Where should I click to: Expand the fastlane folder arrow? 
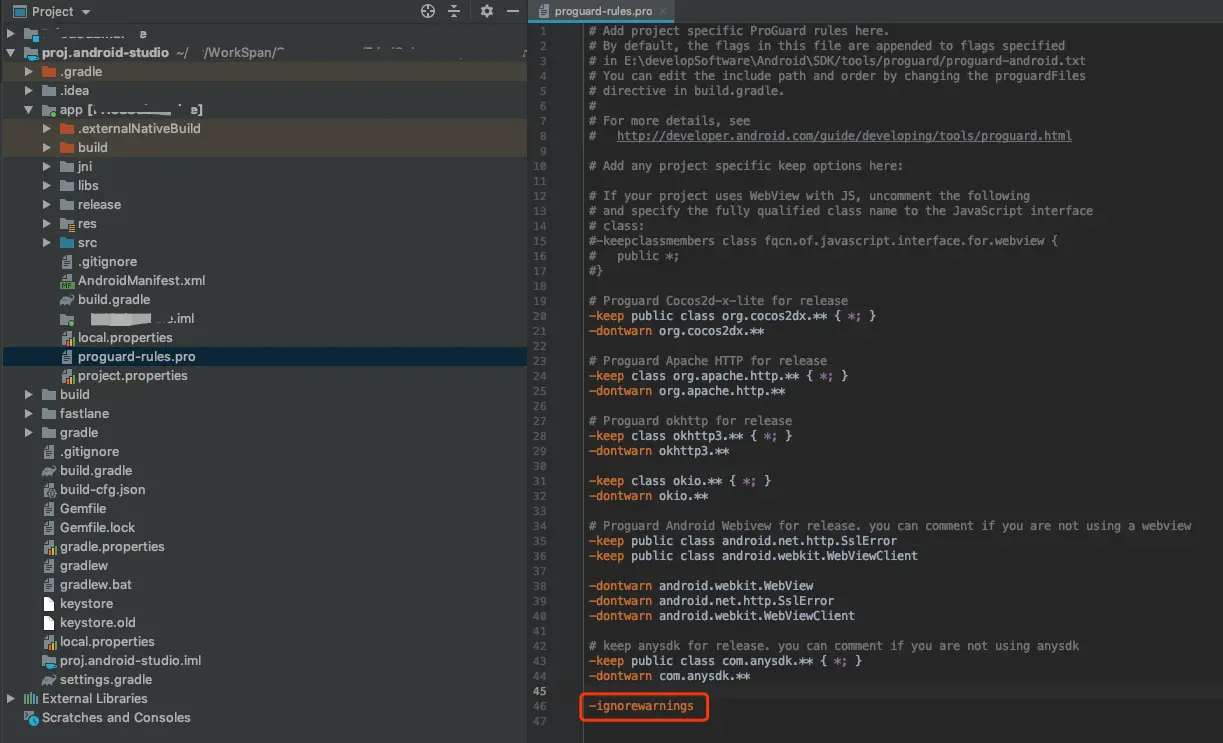(x=30, y=413)
